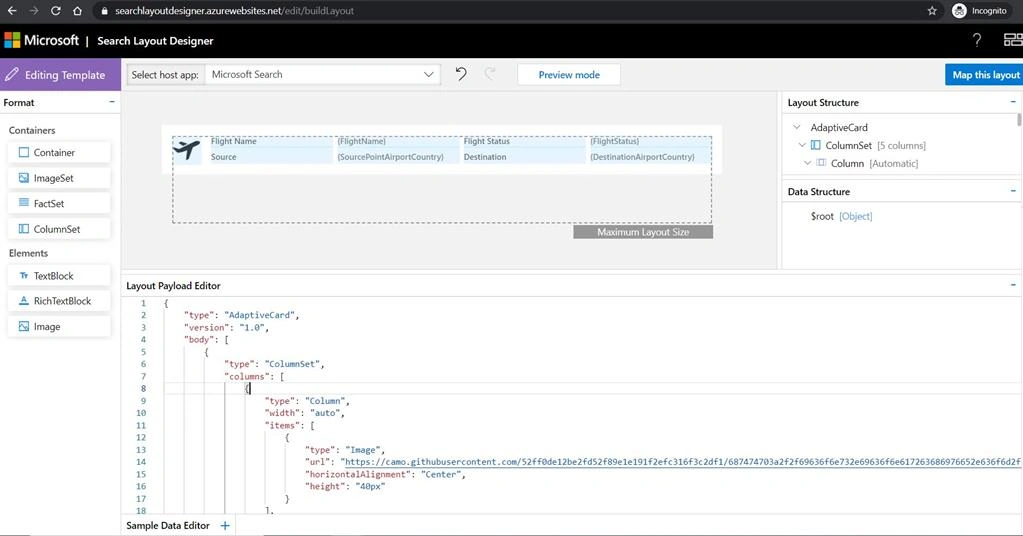Viewport: 1023px width, 536px height.
Task: Click the browser forward arrow
Action: [x=33, y=11]
